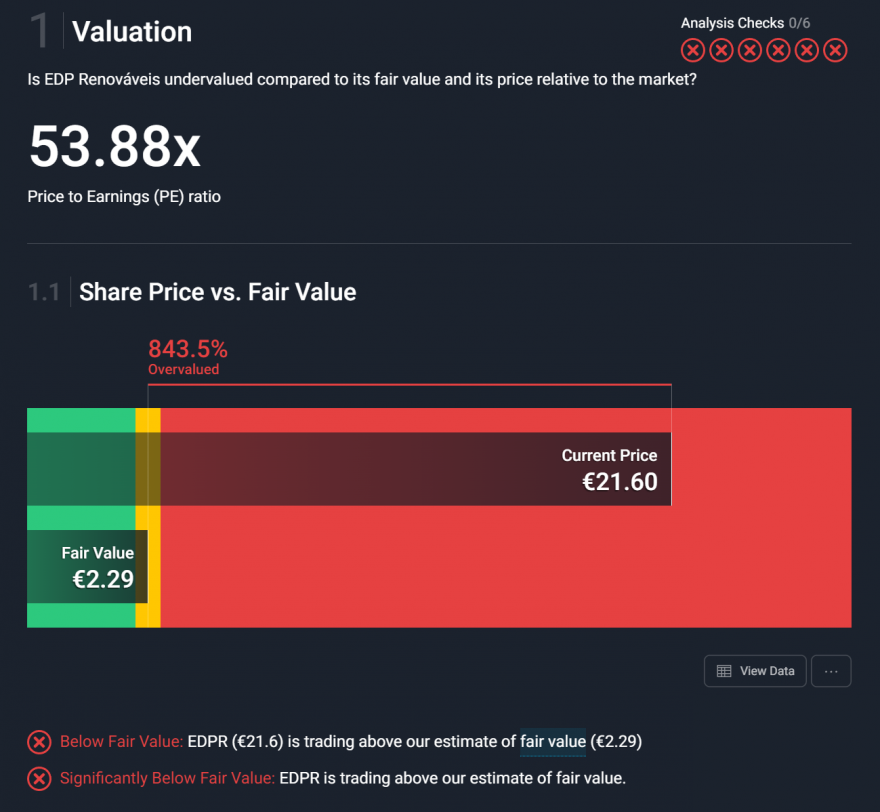Click the X icon beside Significantly Below Fair Value

click(39, 778)
